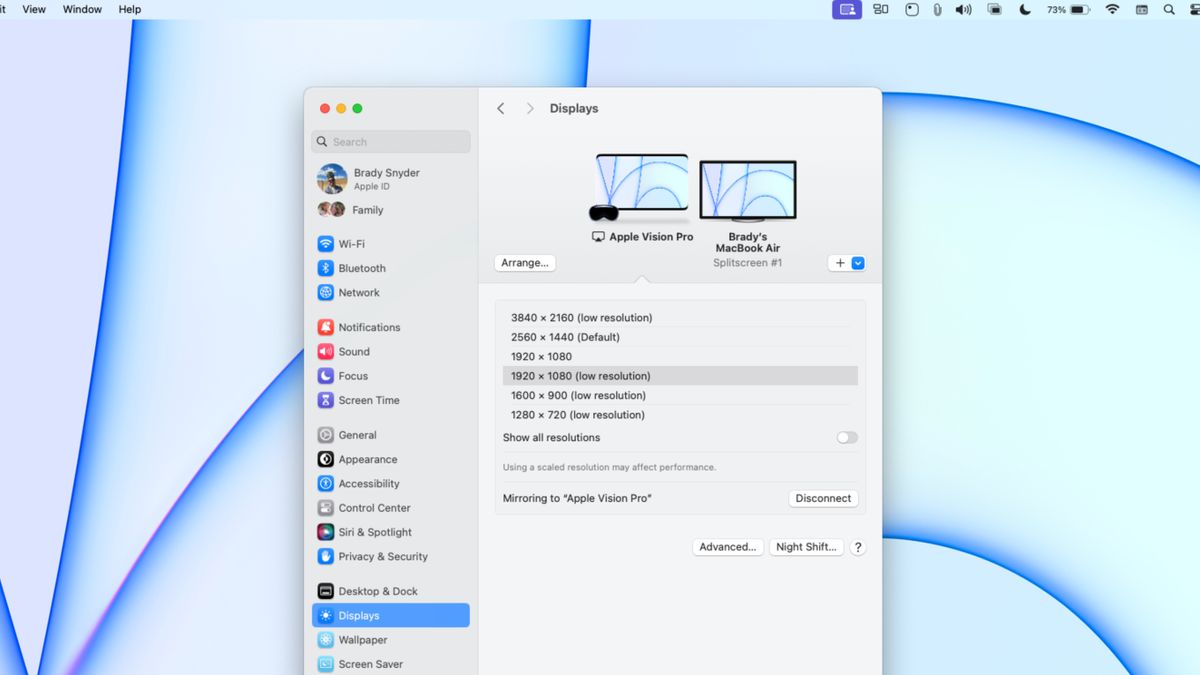The width and height of the screenshot is (1200, 675).
Task: Disconnect mirroring to Apple Vision Pro
Action: [x=823, y=498]
